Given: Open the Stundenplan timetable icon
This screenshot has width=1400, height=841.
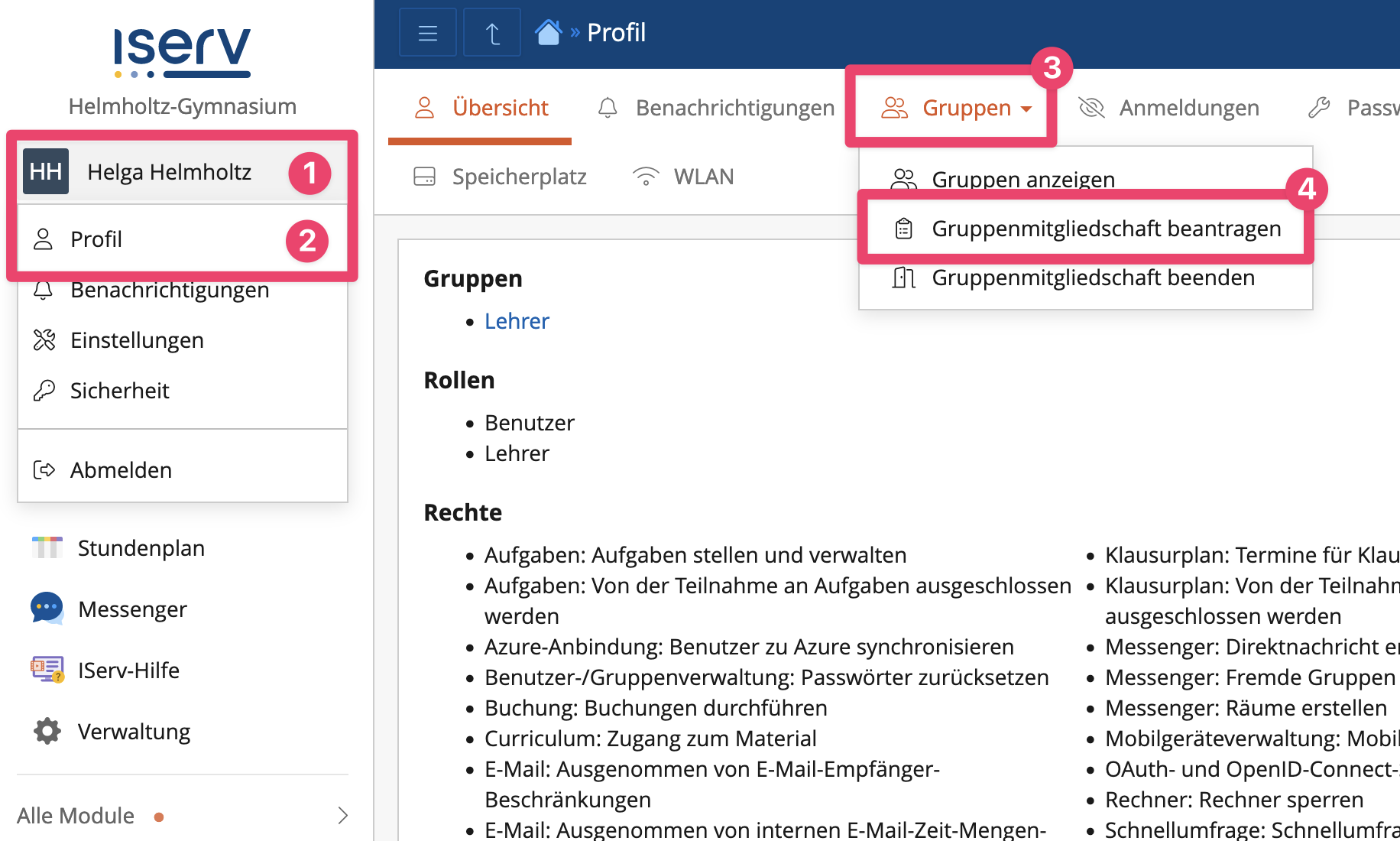Looking at the screenshot, I should point(47,547).
